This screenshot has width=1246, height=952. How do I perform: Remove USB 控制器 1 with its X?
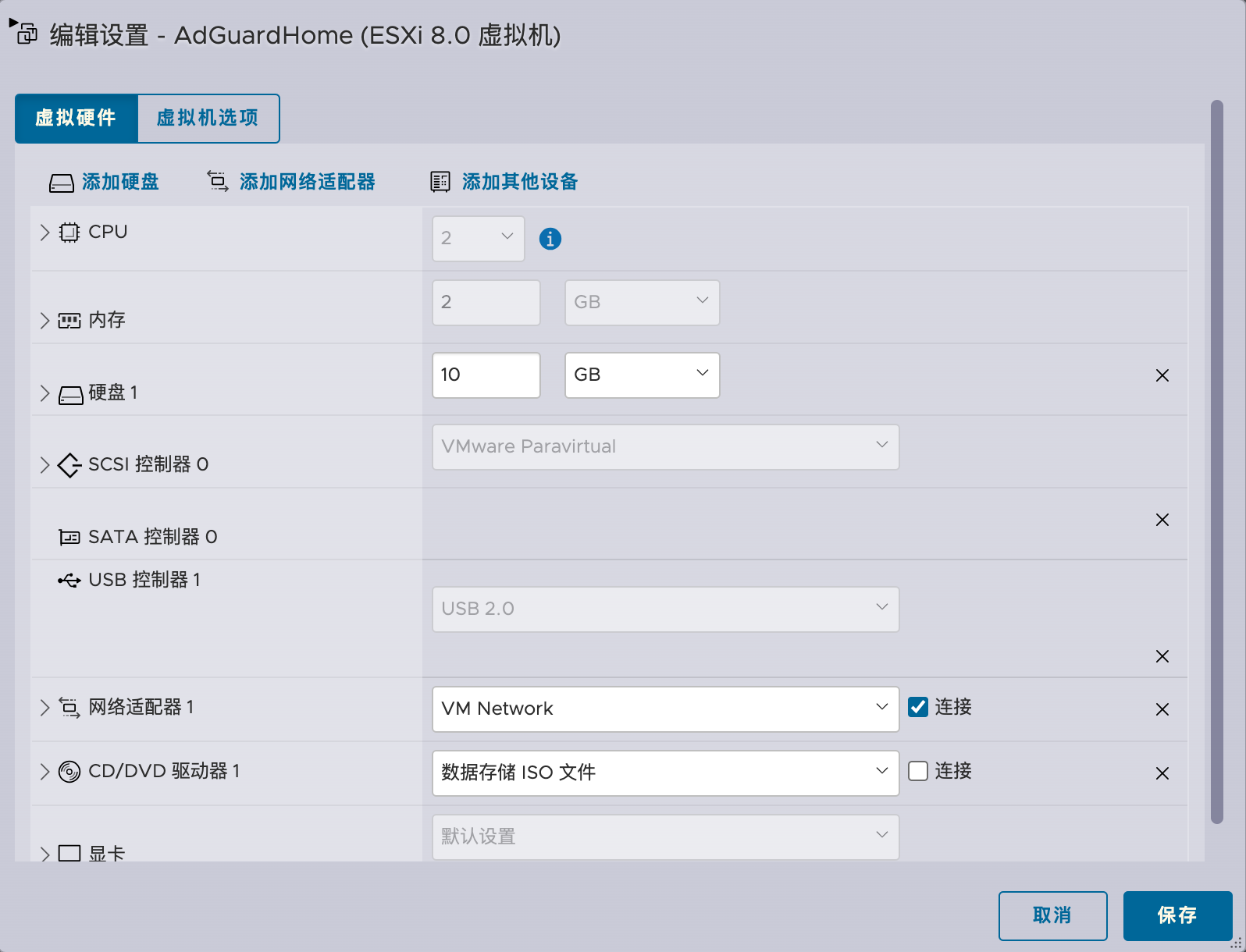point(1162,656)
